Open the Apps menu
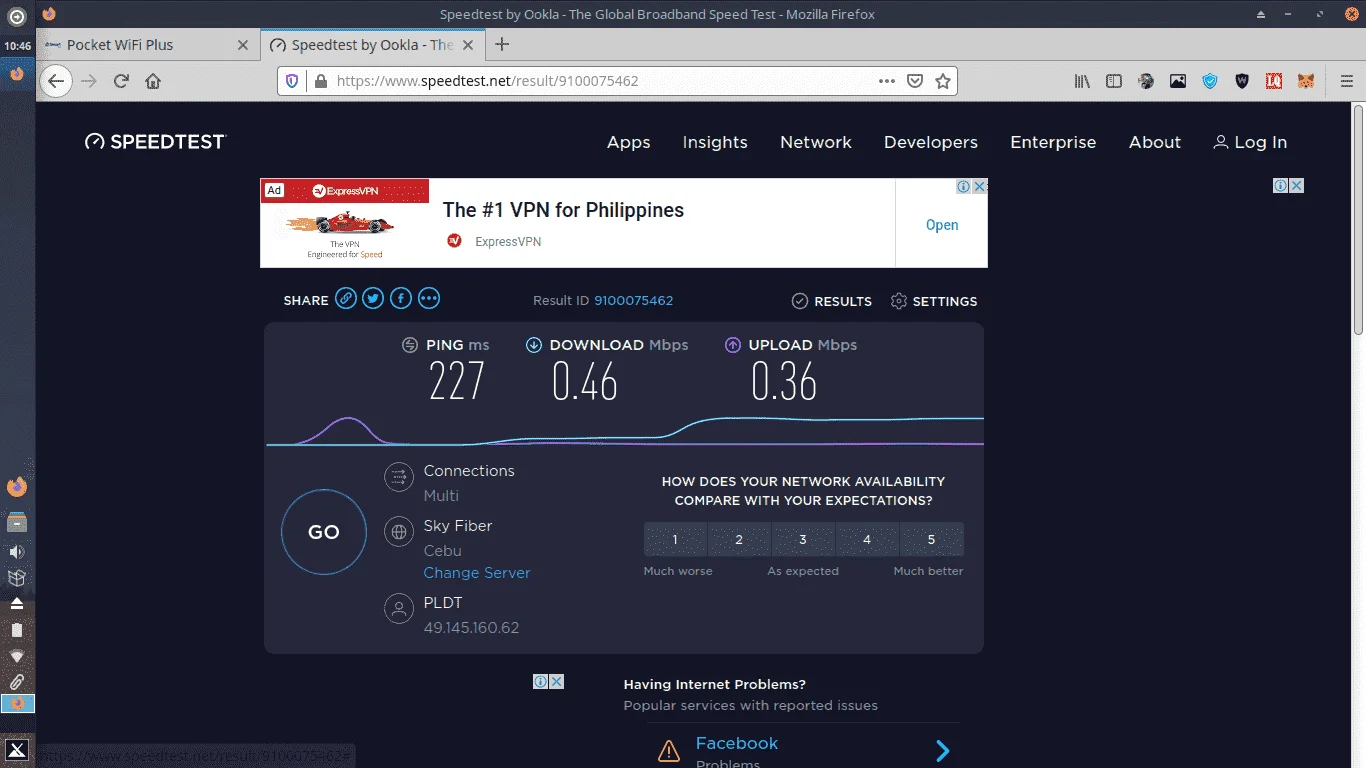Viewport: 1366px width, 768px height. point(629,142)
